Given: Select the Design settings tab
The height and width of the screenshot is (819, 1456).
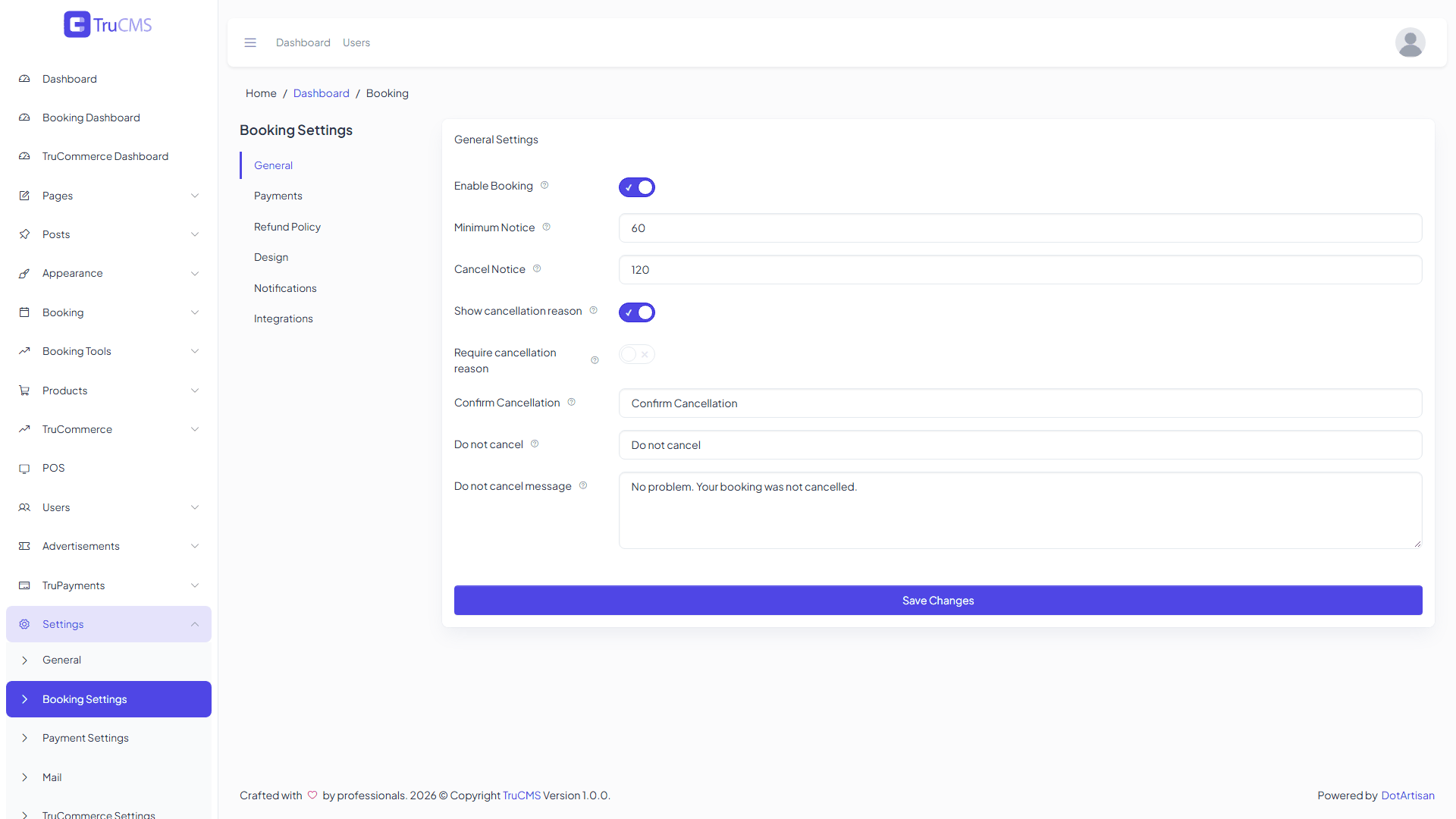Looking at the screenshot, I should (x=271, y=257).
